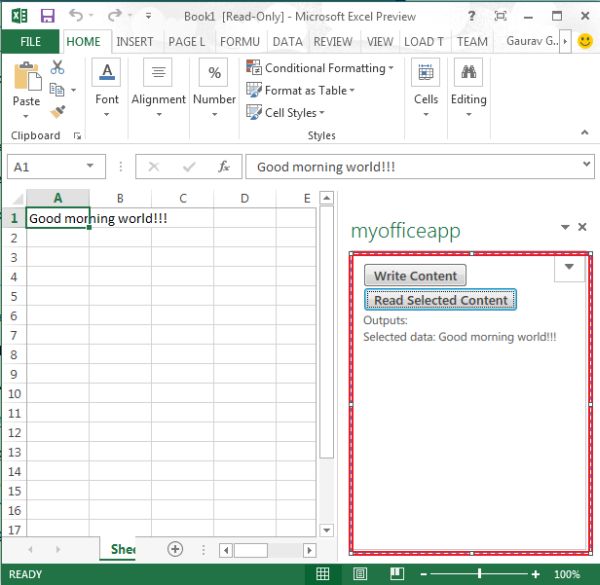Open the FORMU tab

[x=240, y=41]
